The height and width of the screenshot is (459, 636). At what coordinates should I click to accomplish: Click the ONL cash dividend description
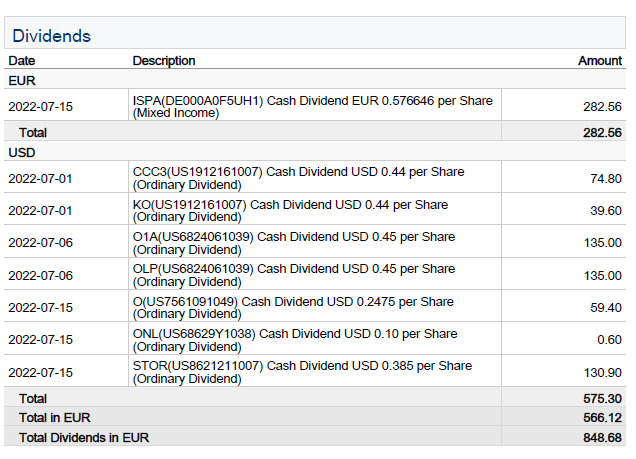click(295, 340)
